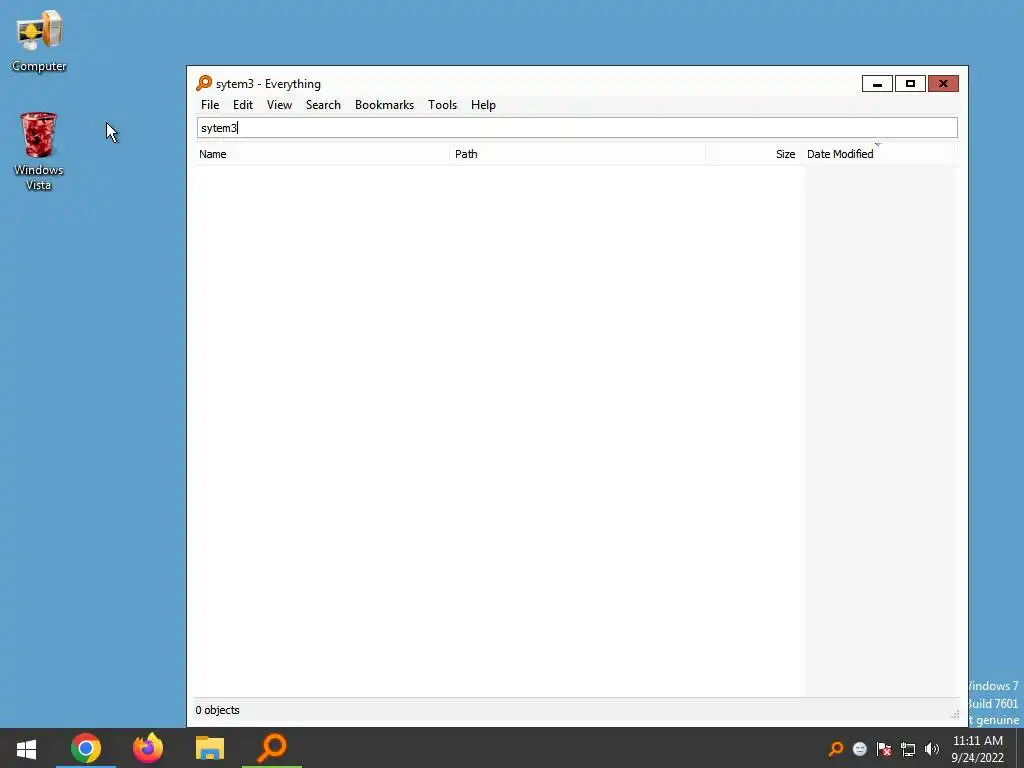Click the Everything tray icon
Image resolution: width=1024 pixels, height=768 pixels.
(835, 749)
